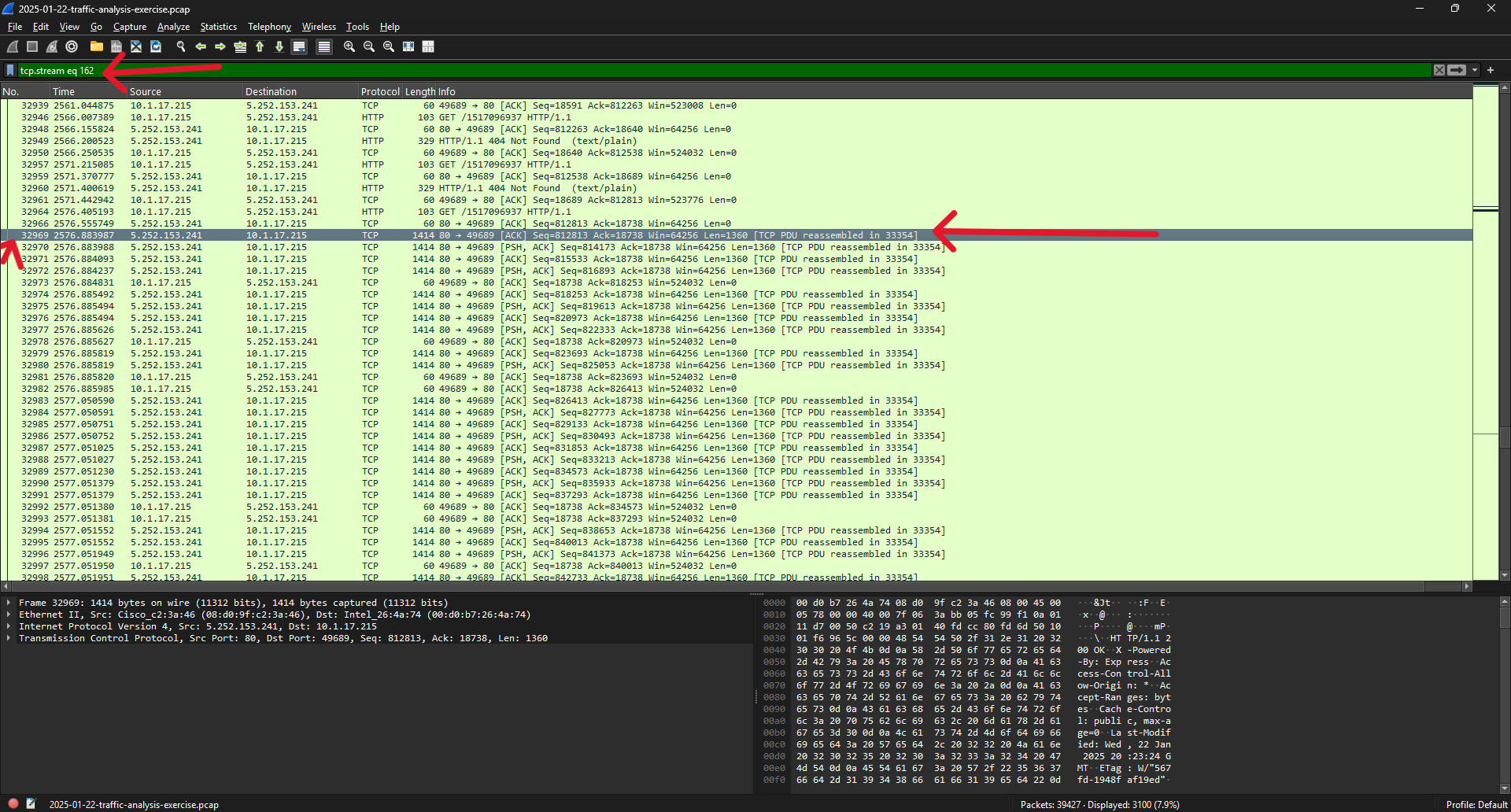Open the Analyze menu
Image resolution: width=1511 pixels, height=812 pixels.
tap(173, 27)
